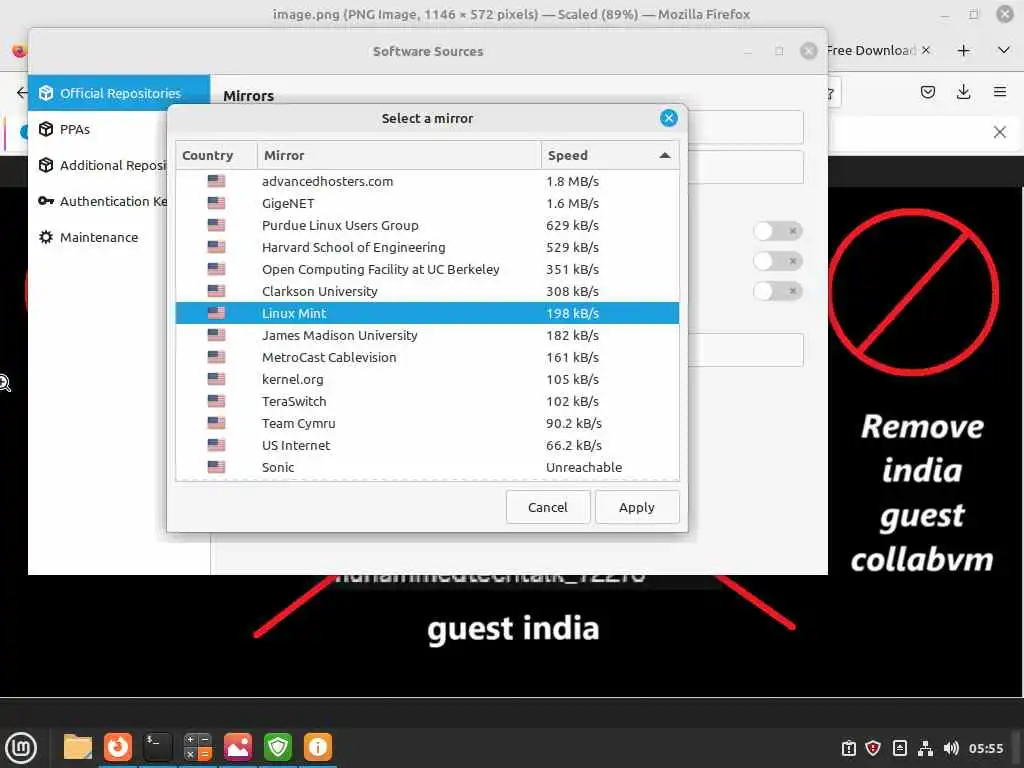Screen dimensions: 1024x768
Task: Select the Clarkson University mirror
Action: (x=427, y=291)
